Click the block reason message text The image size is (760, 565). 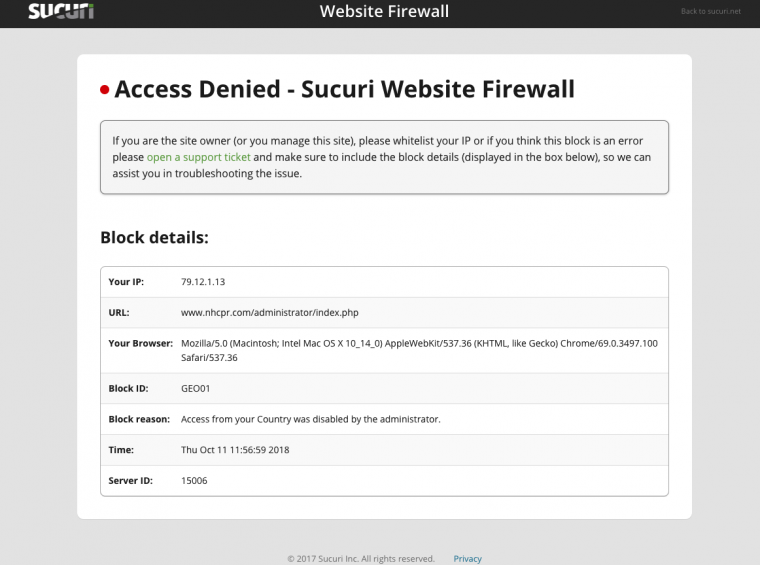(310, 419)
